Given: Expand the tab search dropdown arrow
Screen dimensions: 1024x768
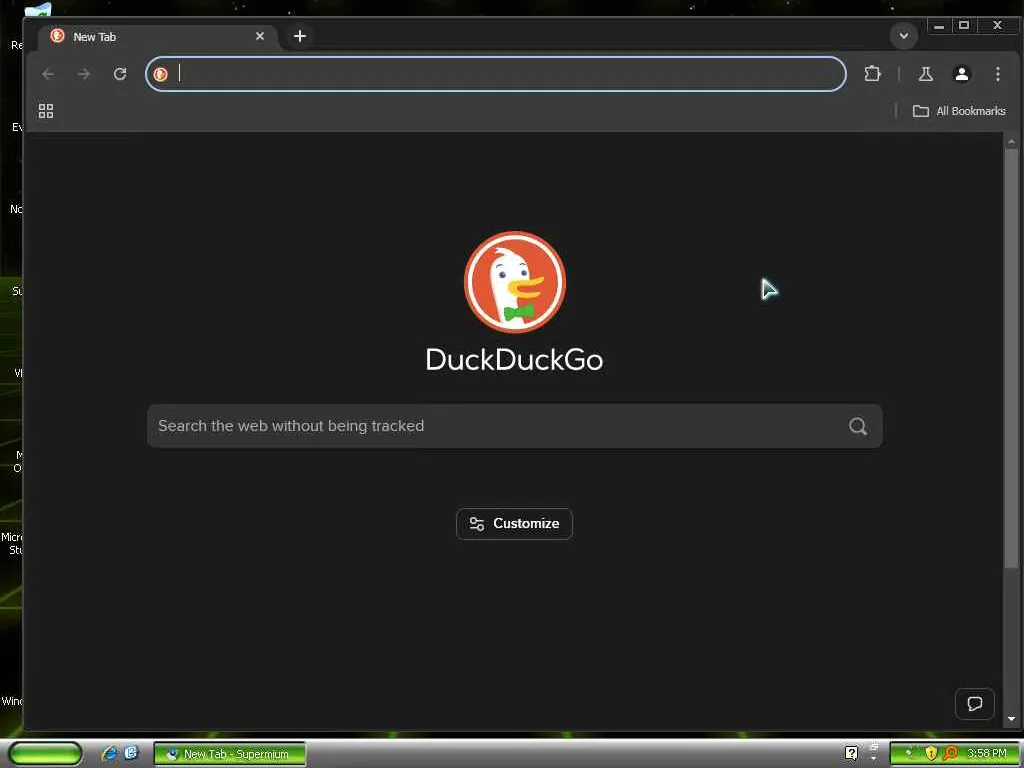Looking at the screenshot, I should [x=904, y=36].
